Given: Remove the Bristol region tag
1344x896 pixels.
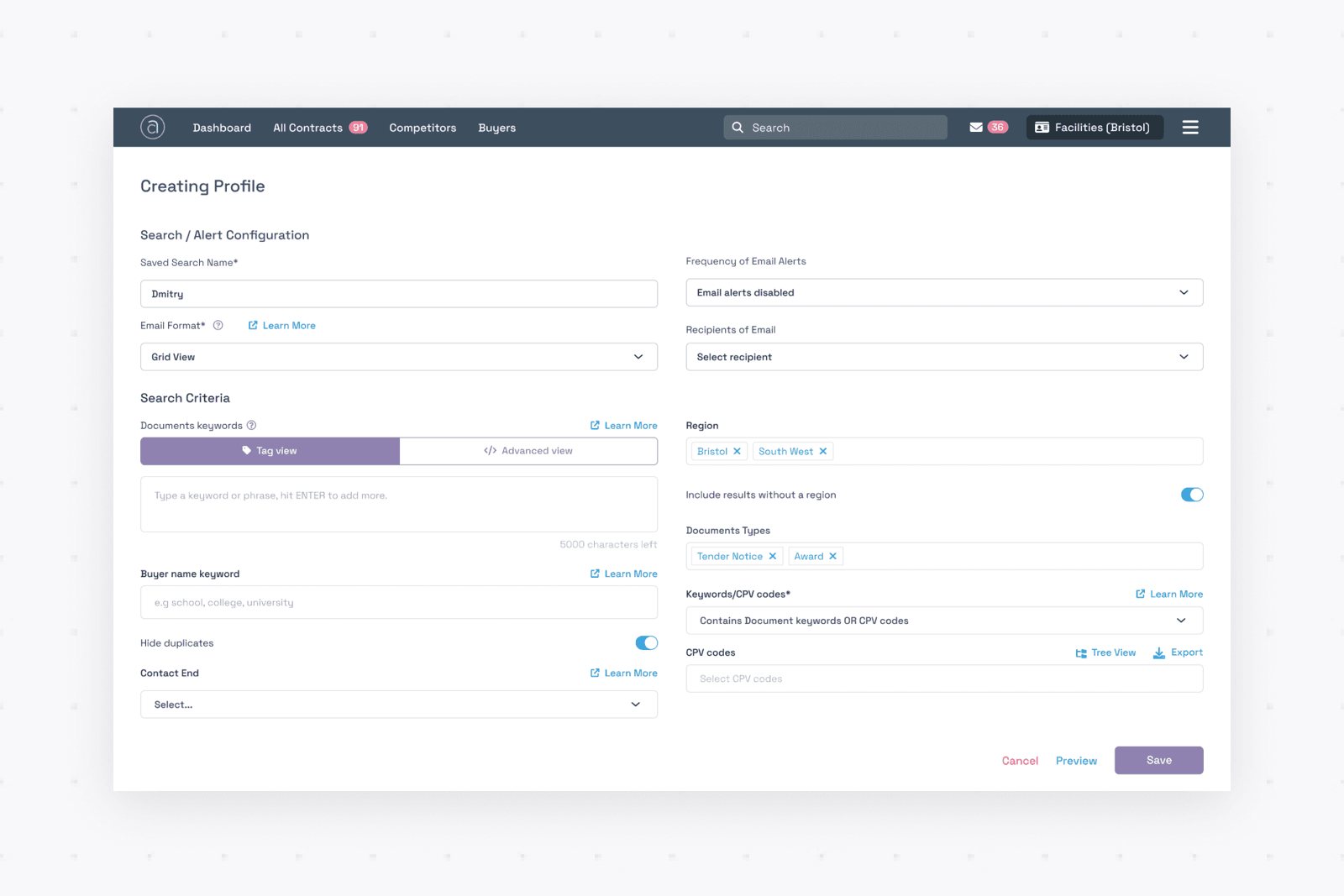Looking at the screenshot, I should [737, 452].
